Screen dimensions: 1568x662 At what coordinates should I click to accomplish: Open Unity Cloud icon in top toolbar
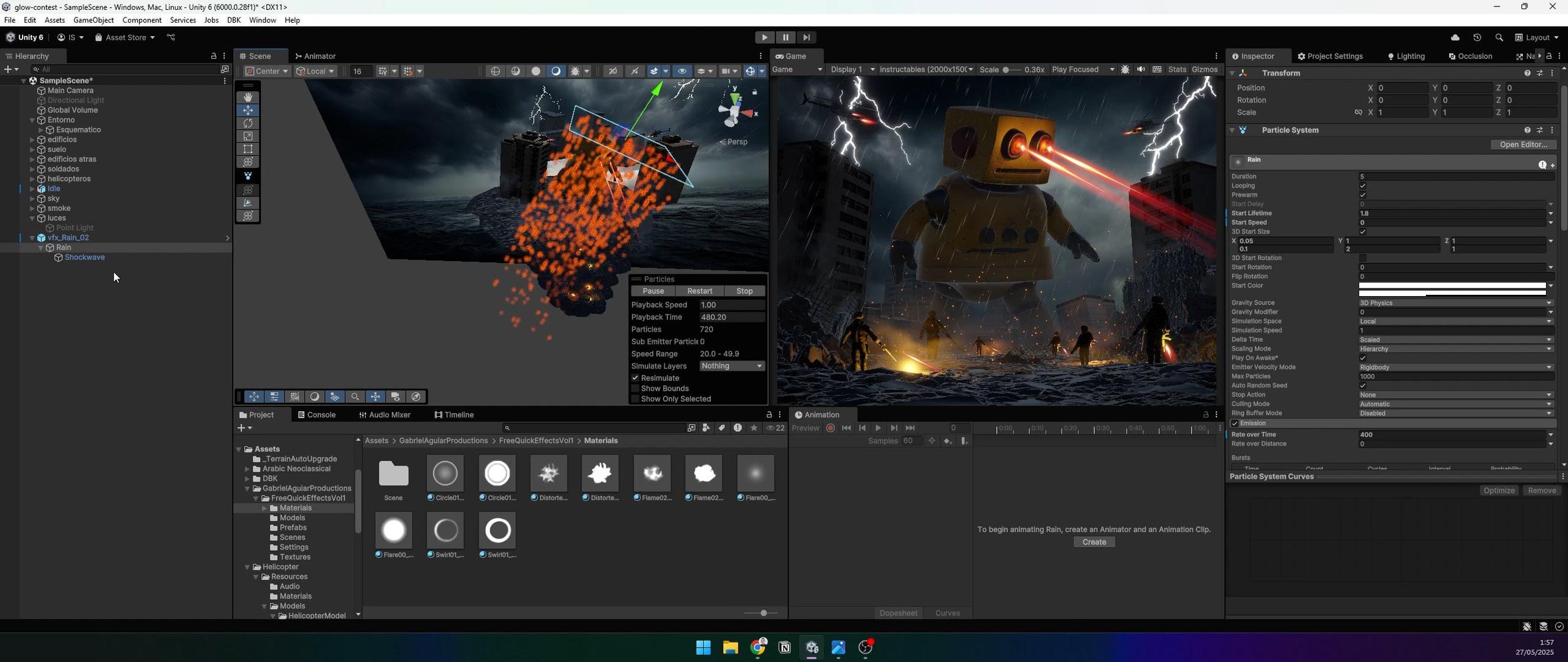1455,37
